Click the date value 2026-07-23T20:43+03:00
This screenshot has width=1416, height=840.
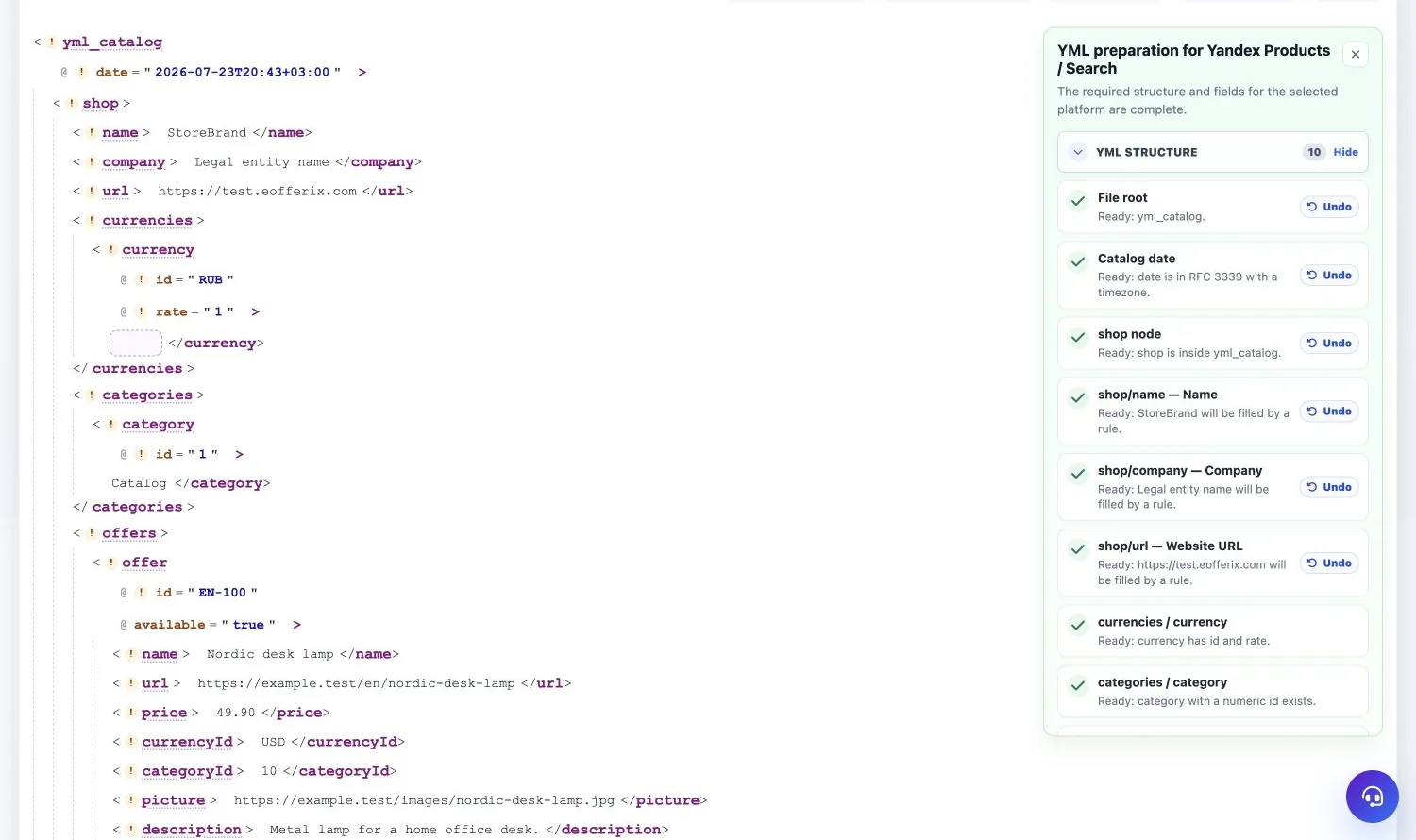click(243, 72)
